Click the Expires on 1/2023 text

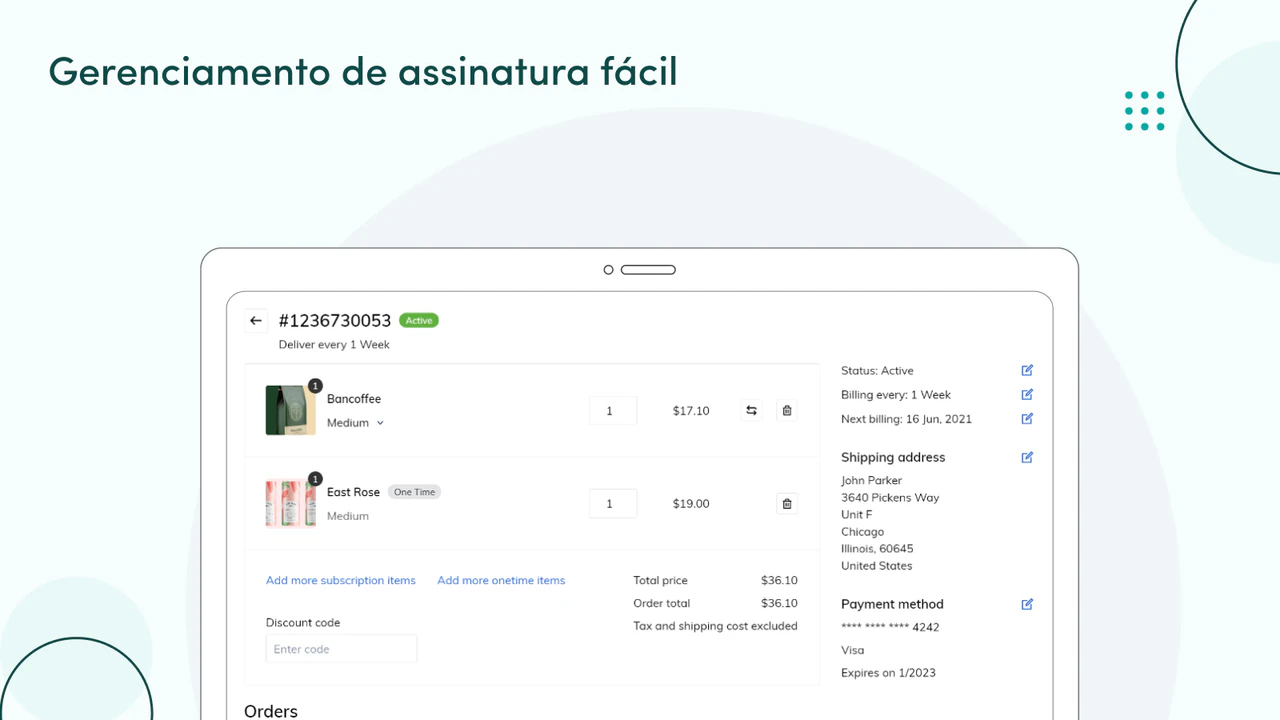[x=888, y=673]
